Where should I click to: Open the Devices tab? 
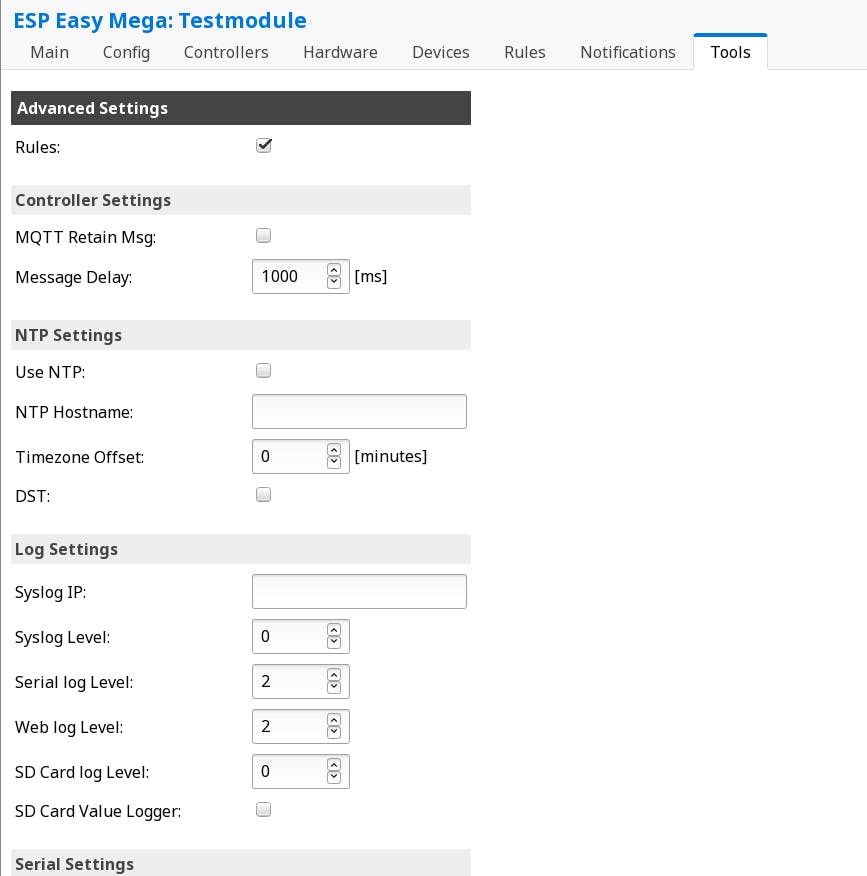pos(441,52)
